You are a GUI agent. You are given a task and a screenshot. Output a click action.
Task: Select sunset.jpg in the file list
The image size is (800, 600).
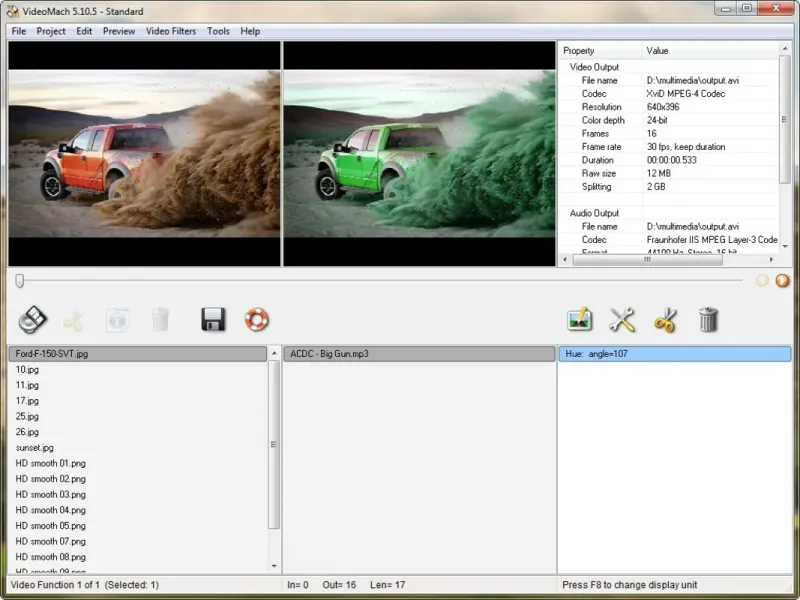(35, 448)
